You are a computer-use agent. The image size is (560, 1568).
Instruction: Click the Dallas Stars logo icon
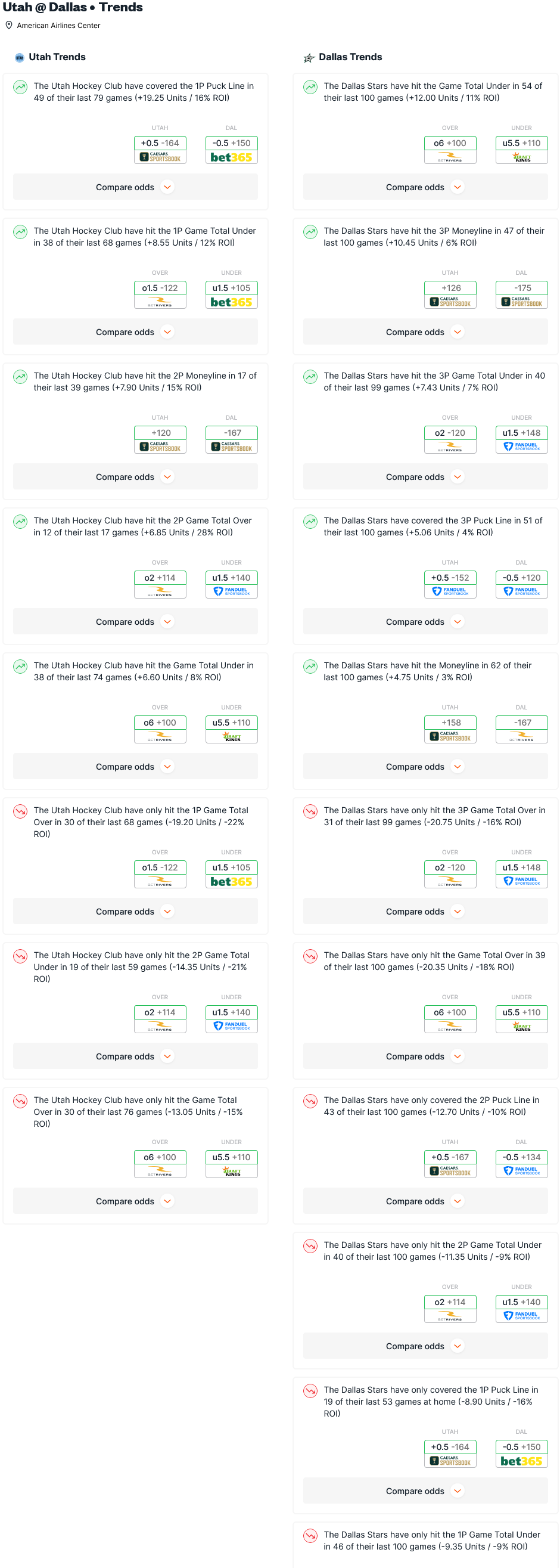(x=309, y=58)
